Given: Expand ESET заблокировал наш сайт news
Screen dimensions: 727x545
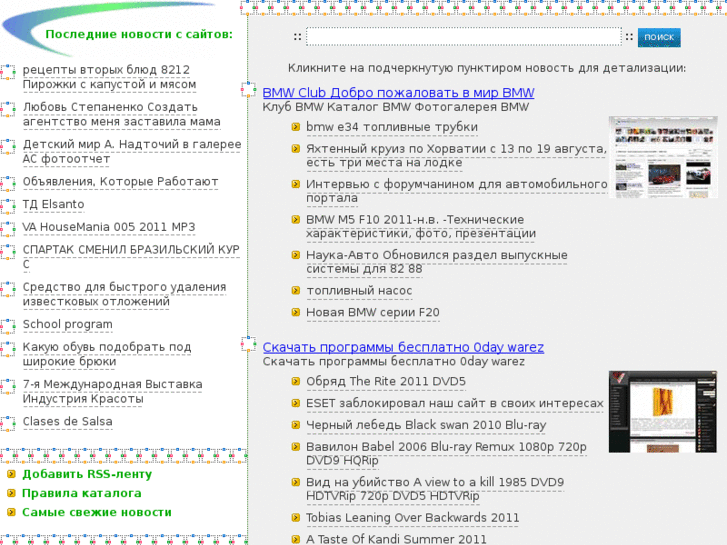Looking at the screenshot, I should (x=455, y=403).
